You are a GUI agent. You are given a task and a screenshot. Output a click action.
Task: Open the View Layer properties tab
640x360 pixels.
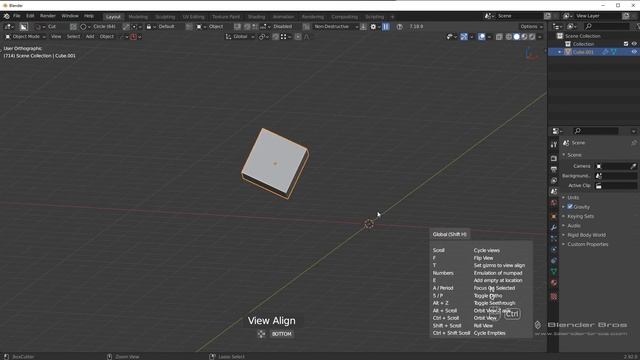click(x=553, y=180)
